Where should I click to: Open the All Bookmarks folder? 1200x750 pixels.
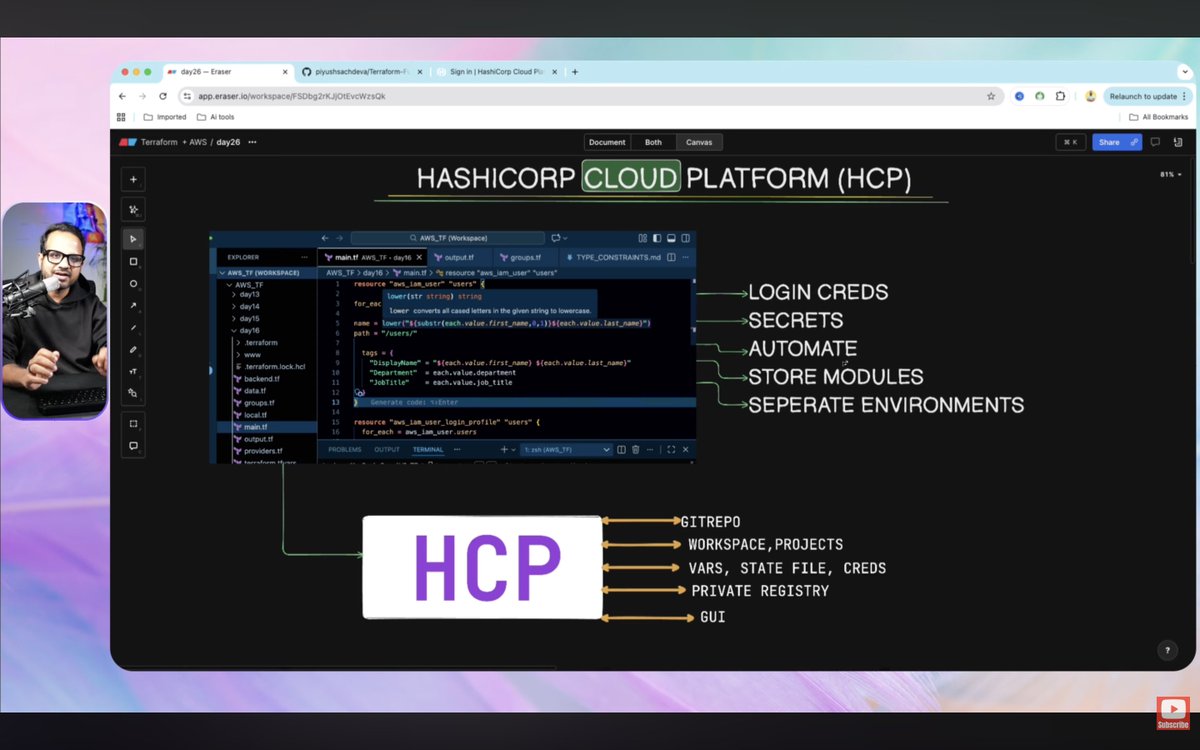1158,117
